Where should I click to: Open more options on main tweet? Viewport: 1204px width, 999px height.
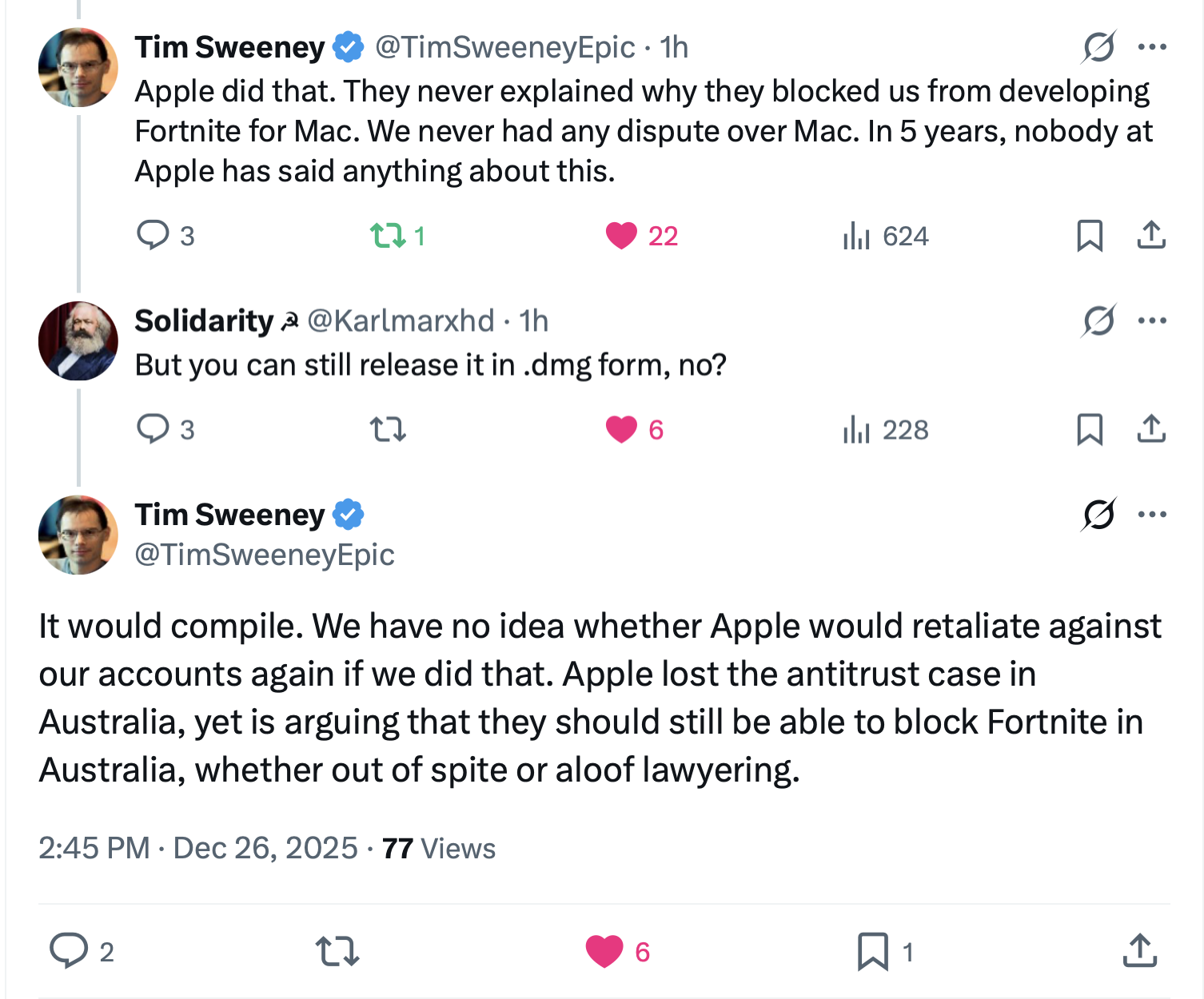[x=1152, y=515]
